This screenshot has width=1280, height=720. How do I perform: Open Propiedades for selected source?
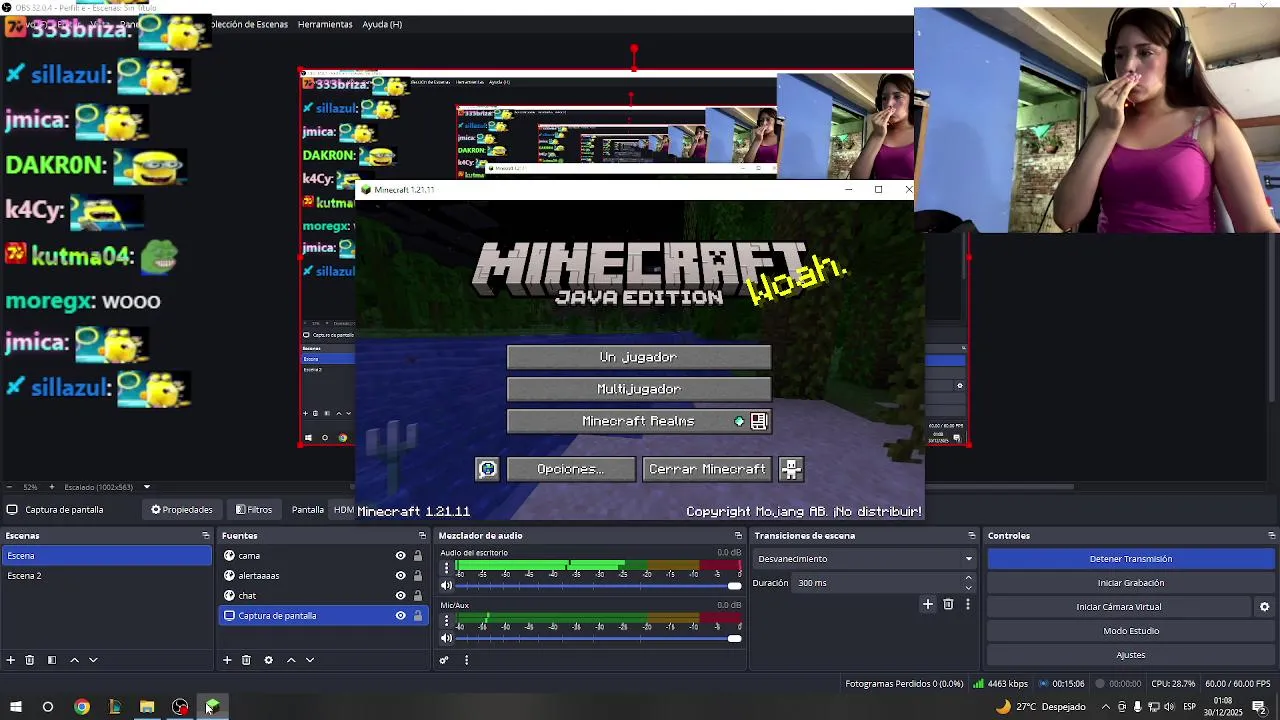coord(182,510)
